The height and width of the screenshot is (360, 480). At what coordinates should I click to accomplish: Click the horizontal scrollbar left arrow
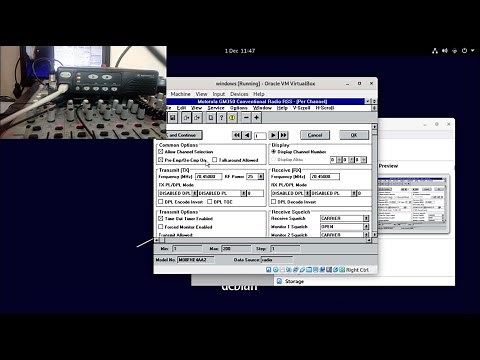pos(156,240)
